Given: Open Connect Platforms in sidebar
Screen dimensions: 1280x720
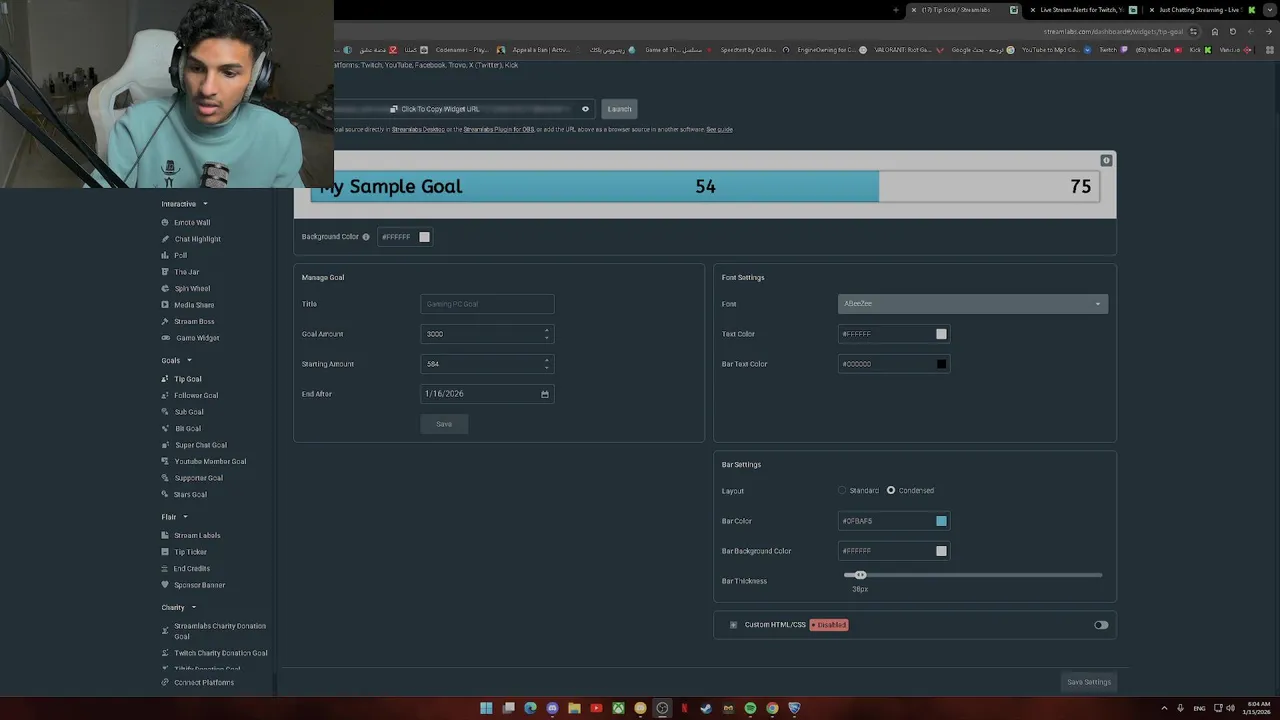Looking at the screenshot, I should pos(204,682).
